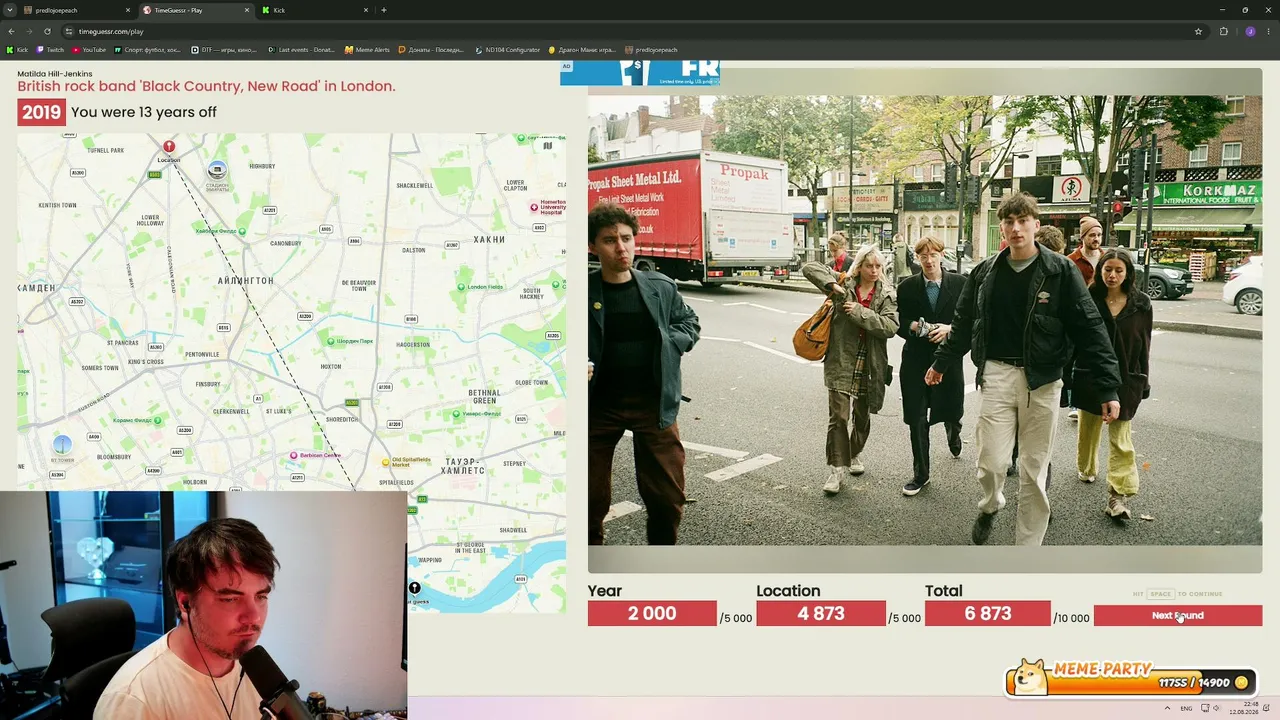This screenshot has width=1280, height=720.
Task: Select the TimeGuessr - Play tab
Action: pos(196,10)
